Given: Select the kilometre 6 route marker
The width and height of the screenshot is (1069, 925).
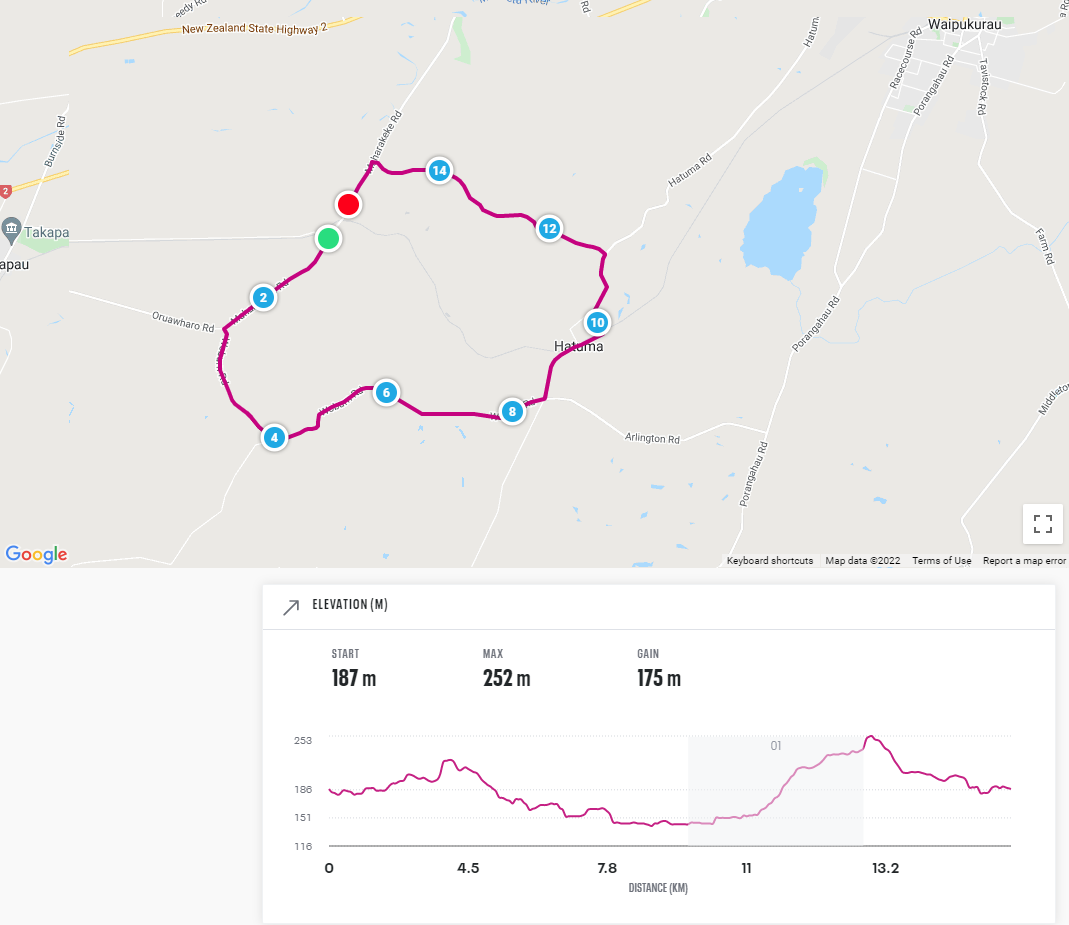Looking at the screenshot, I should click(387, 392).
